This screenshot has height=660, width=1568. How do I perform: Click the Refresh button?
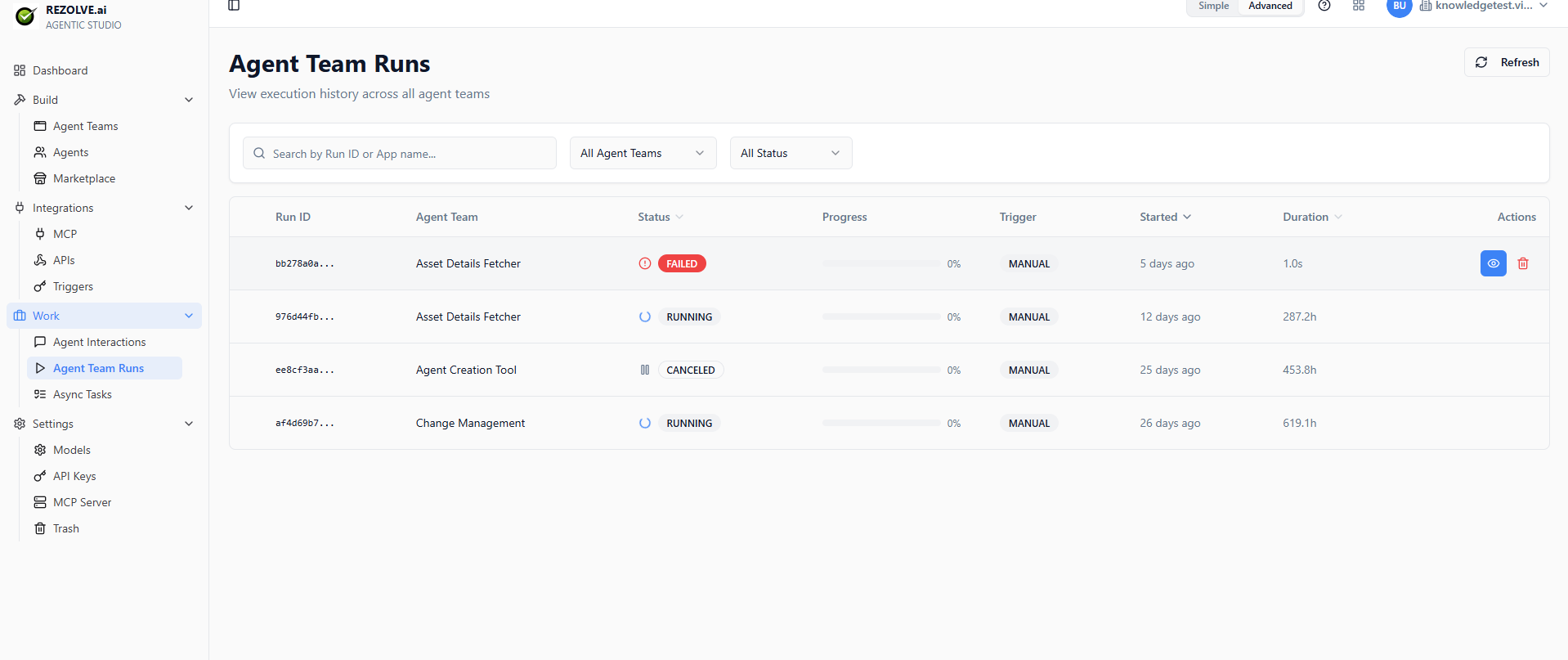pyautogui.click(x=1507, y=62)
